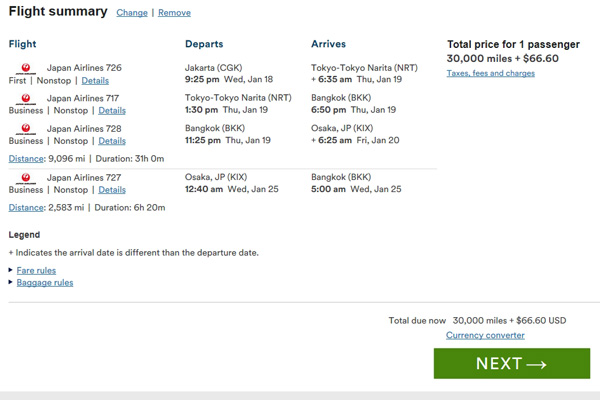Viewport: 600px width, 400px height.
Task: Expand the Baggage rules section
Action: [x=45, y=282]
